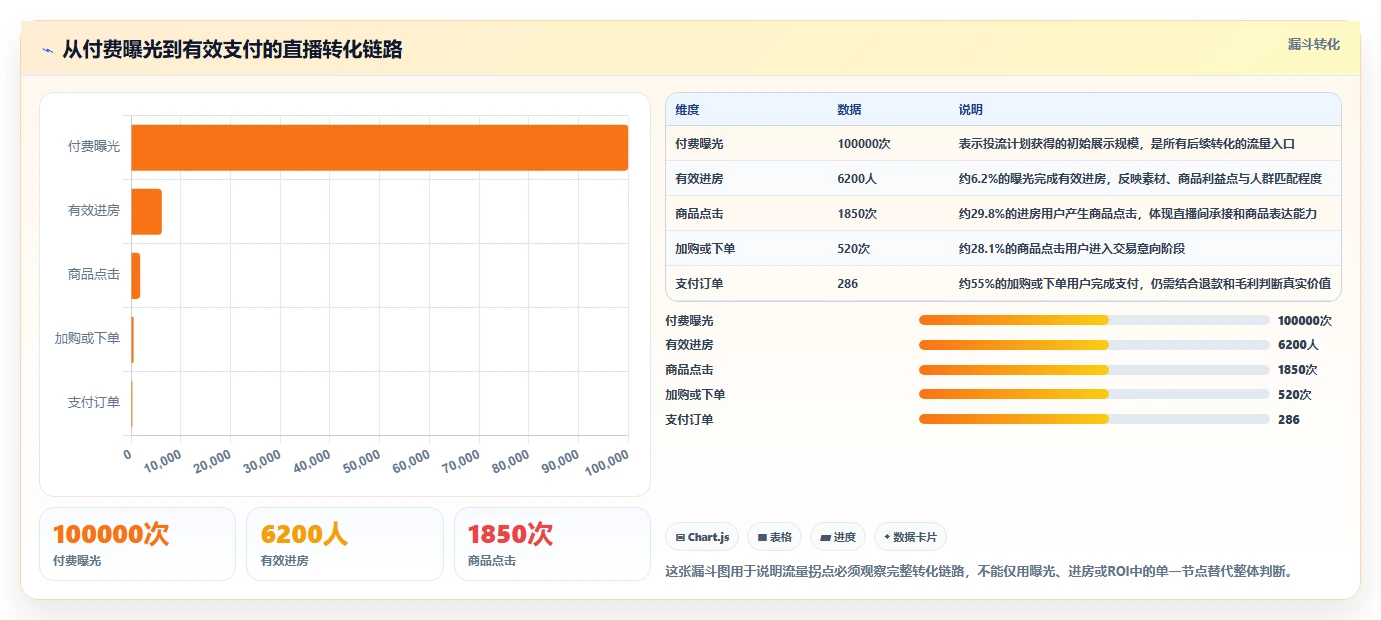
Task: Click the 有效进房 cell in the table
Action: coord(699,178)
